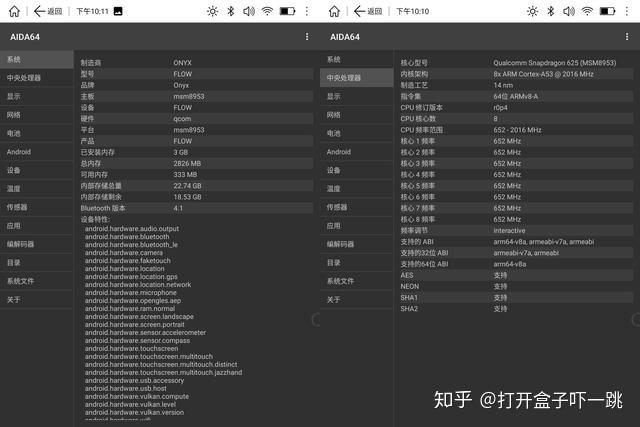Select the 制造工艺 14 nm row
This screenshot has width=640, height=427.
pos(516,85)
